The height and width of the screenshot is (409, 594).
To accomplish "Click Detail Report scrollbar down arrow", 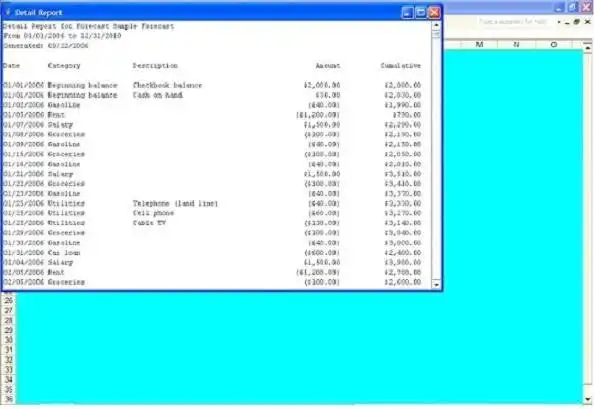I will click(x=436, y=284).
